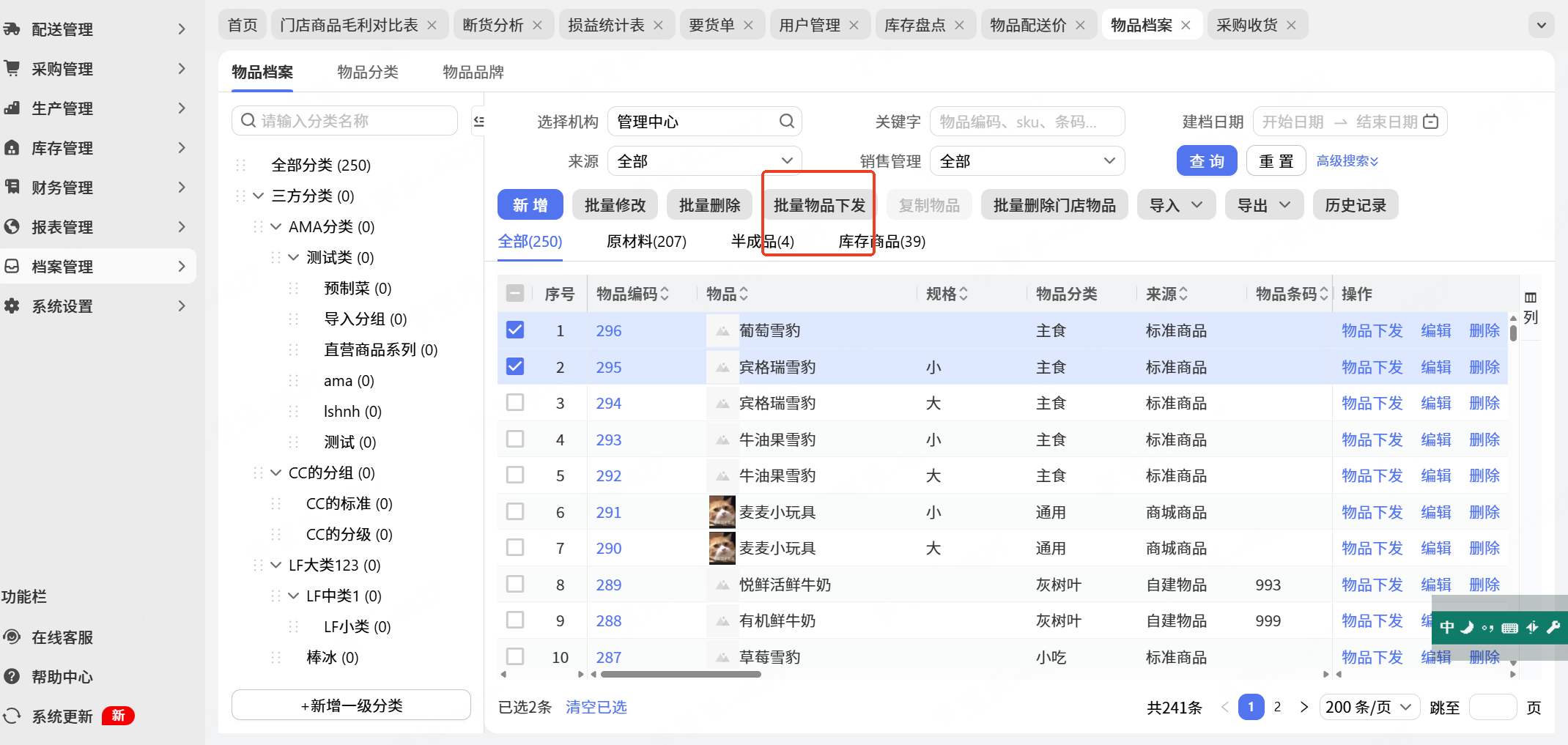The height and width of the screenshot is (745, 1568).
Task: Close the 门店商品毛利对比表 tab
Action: pos(432,26)
